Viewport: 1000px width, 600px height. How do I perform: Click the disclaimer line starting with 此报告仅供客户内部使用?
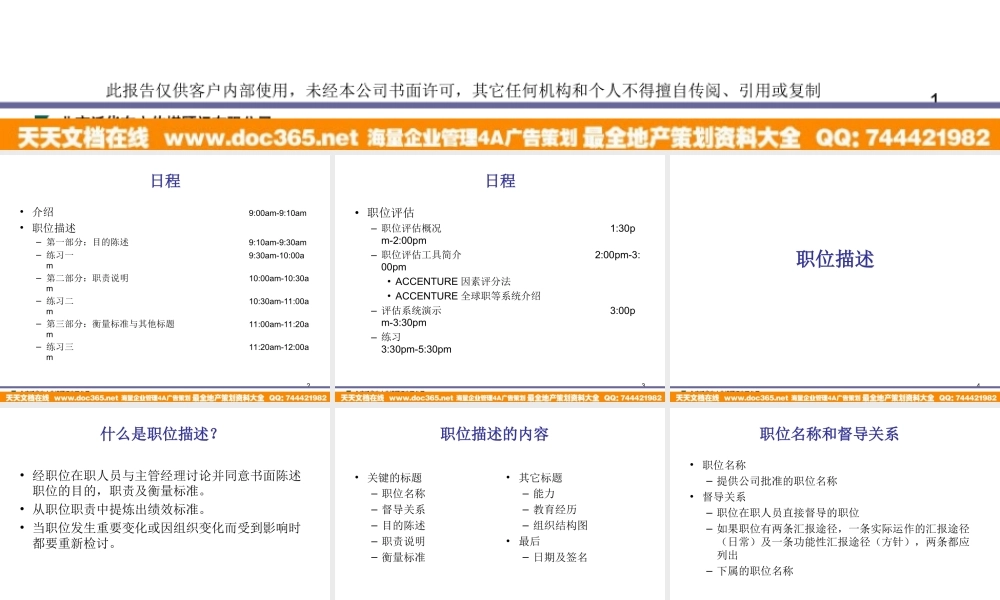(463, 91)
